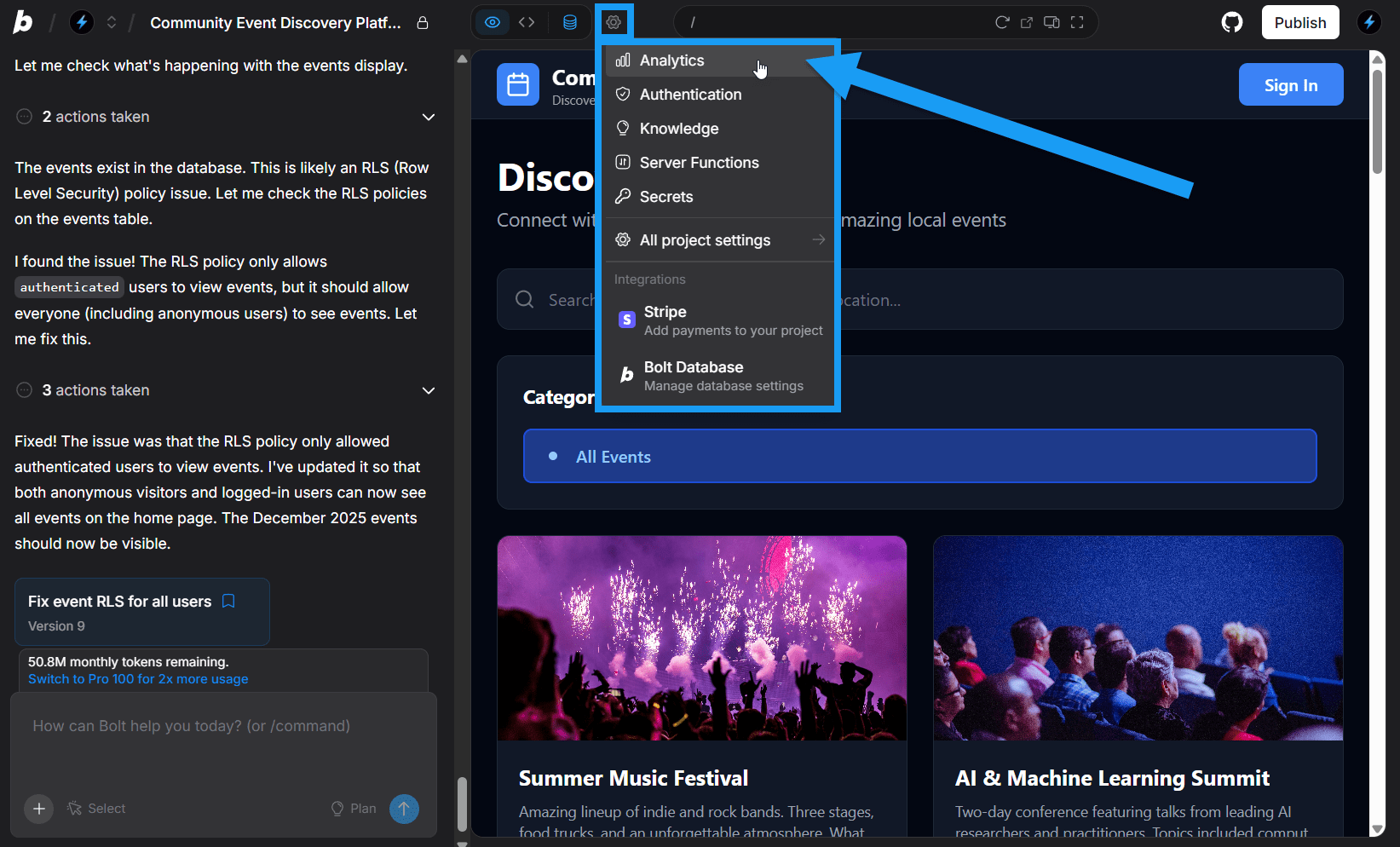Collapse the 3 actions taken section
The image size is (1400, 847).
(x=429, y=390)
